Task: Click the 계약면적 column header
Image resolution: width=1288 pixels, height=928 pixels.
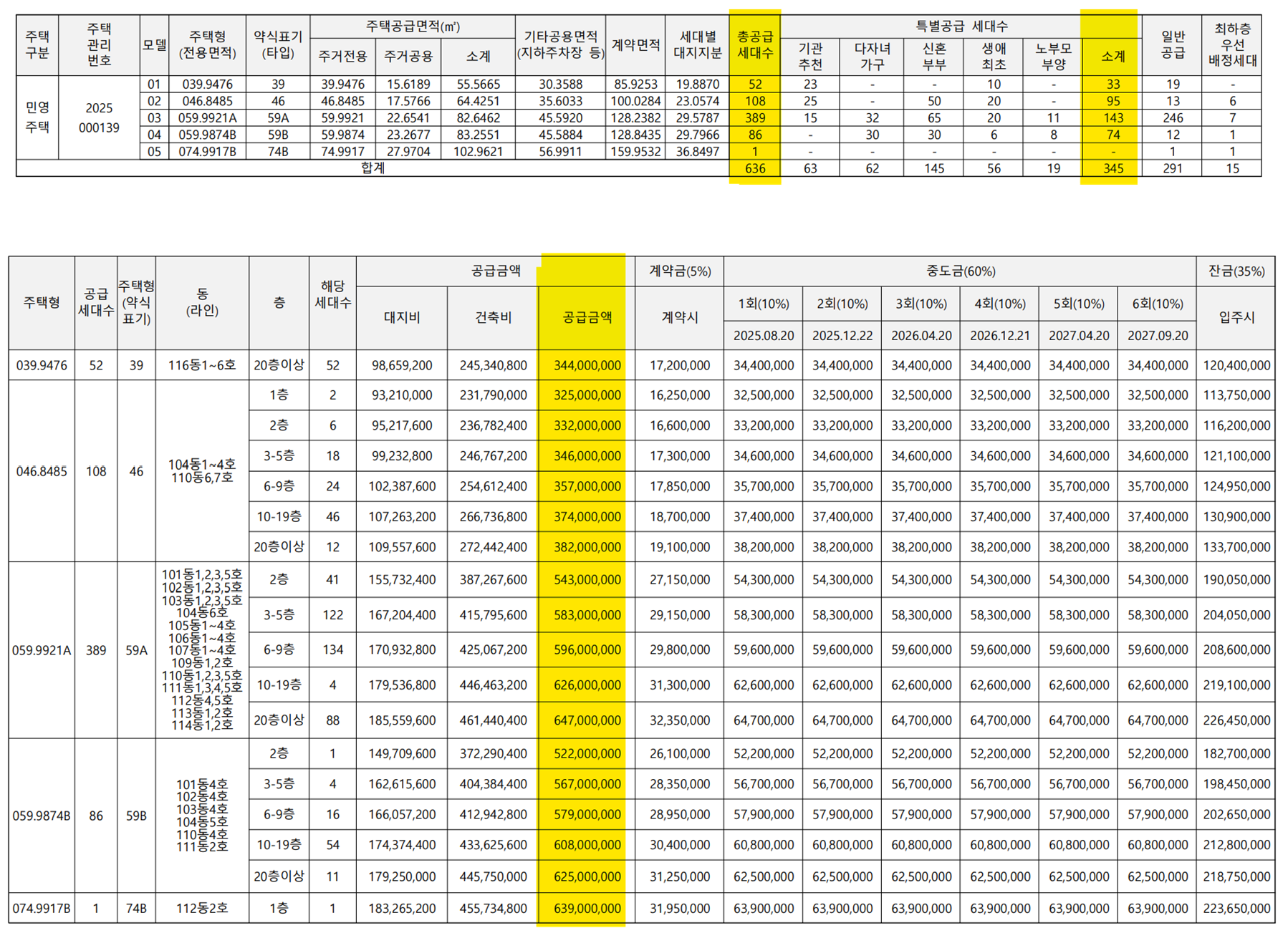Action: pyautogui.click(x=635, y=44)
